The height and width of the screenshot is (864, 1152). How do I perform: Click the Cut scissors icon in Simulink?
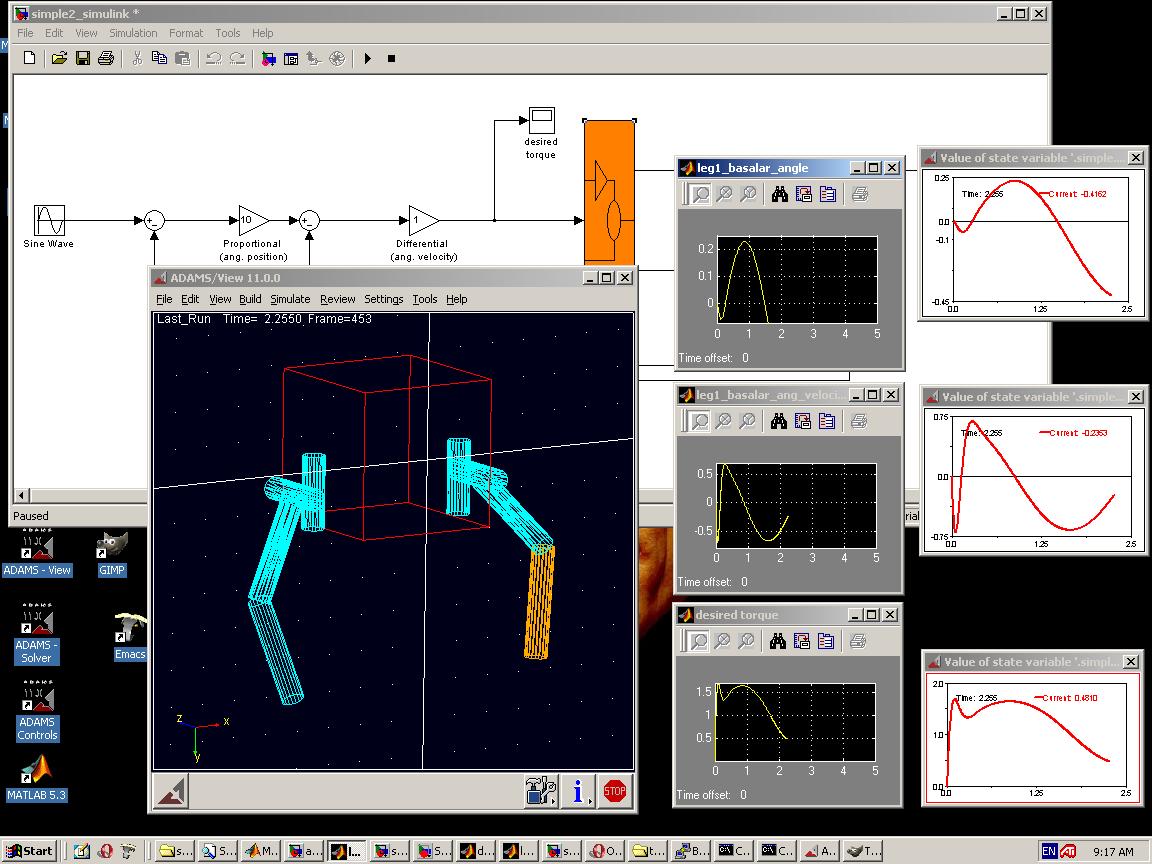tap(137, 58)
